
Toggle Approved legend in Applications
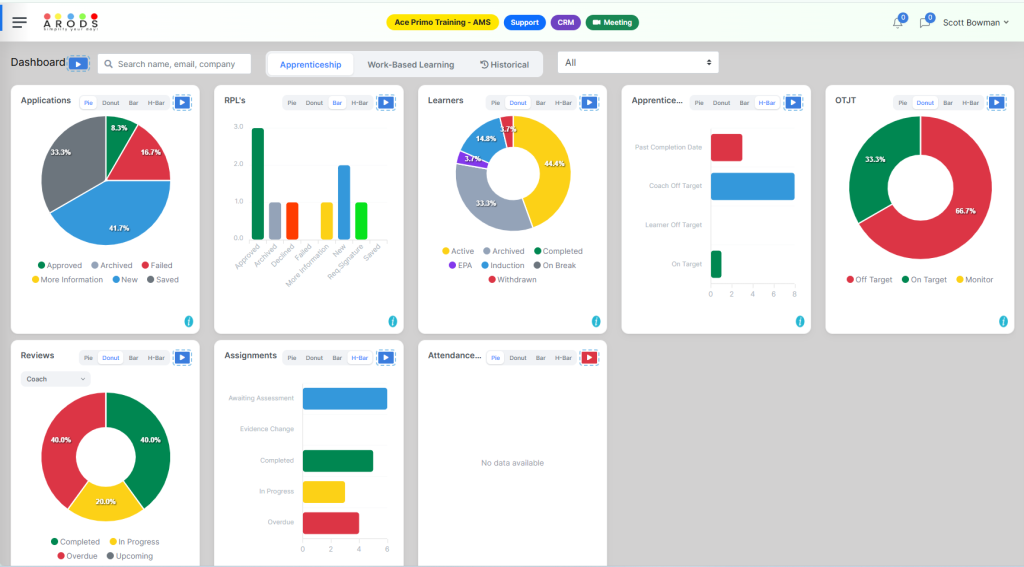[59, 265]
